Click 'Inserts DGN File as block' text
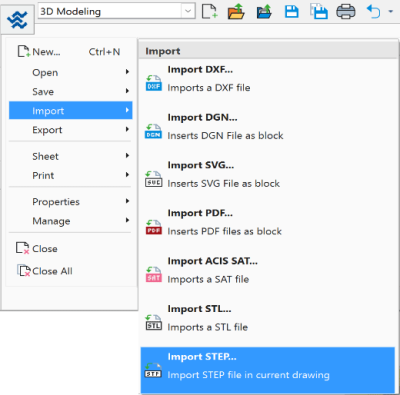 225,136
